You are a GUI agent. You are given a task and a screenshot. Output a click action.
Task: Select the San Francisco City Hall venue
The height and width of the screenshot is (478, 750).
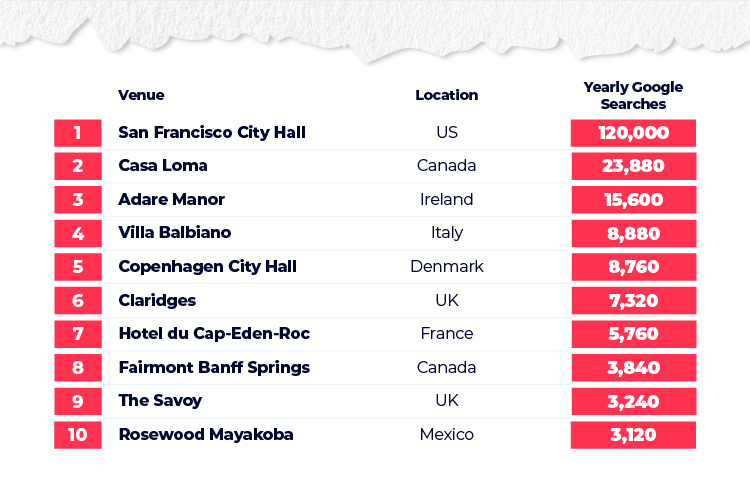coord(212,133)
